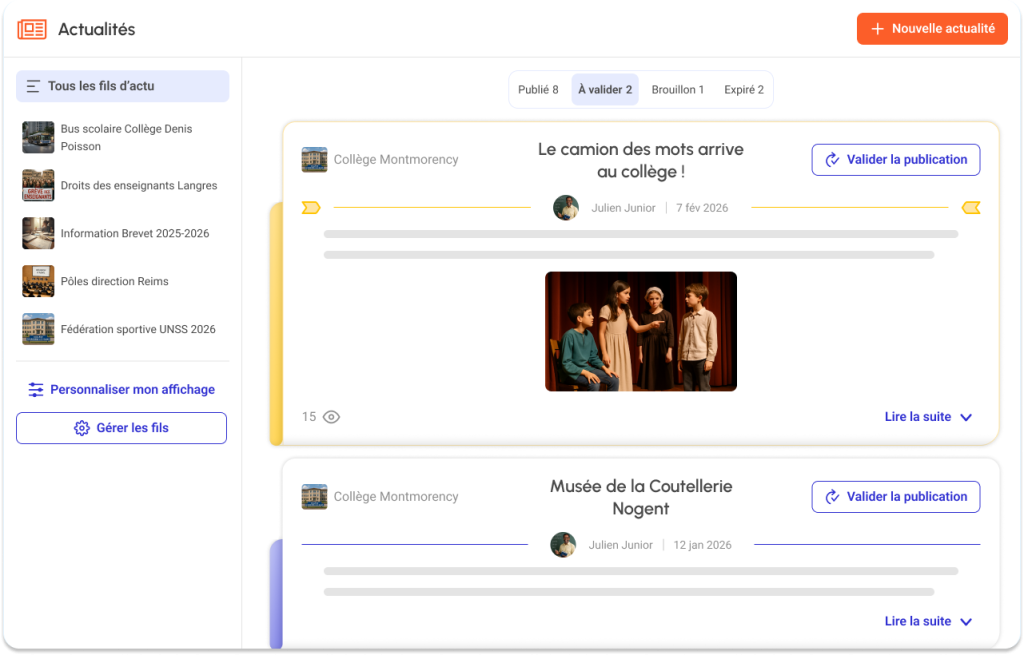The width and height of the screenshot is (1024, 655).
Task: Click the Fédération sportive UNSS feed icon
Action: 38,329
